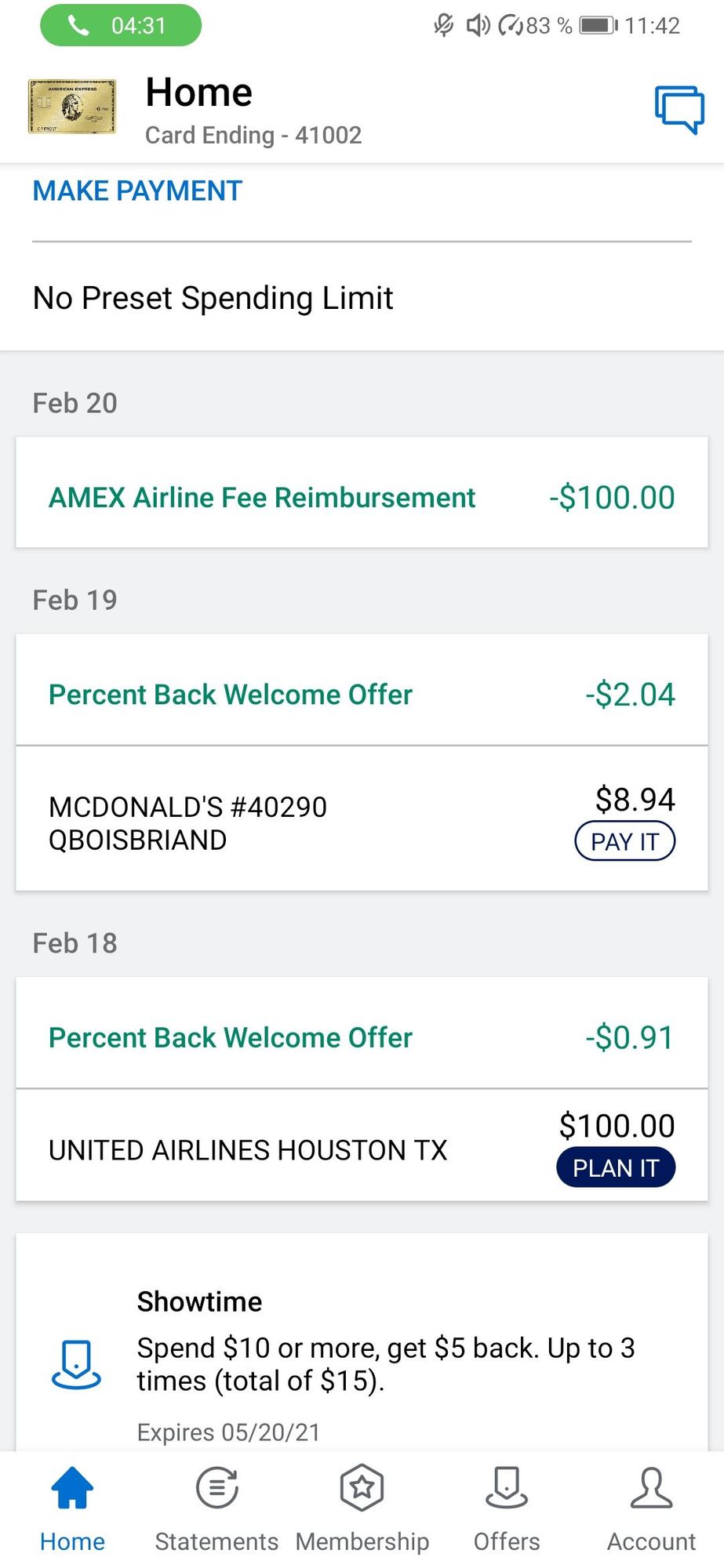Tap the ongoing call indicator pill
Viewport: 724px width, 1568px height.
click(x=121, y=26)
